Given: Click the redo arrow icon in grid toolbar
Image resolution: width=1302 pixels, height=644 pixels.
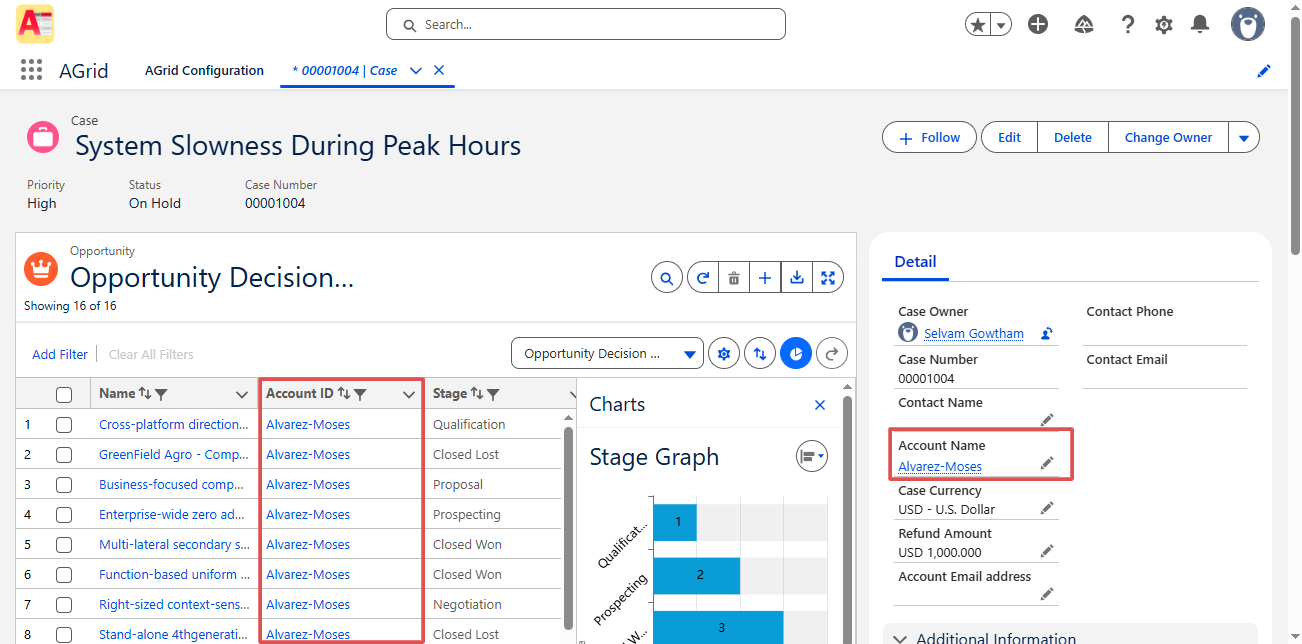Looking at the screenshot, I should (x=832, y=354).
